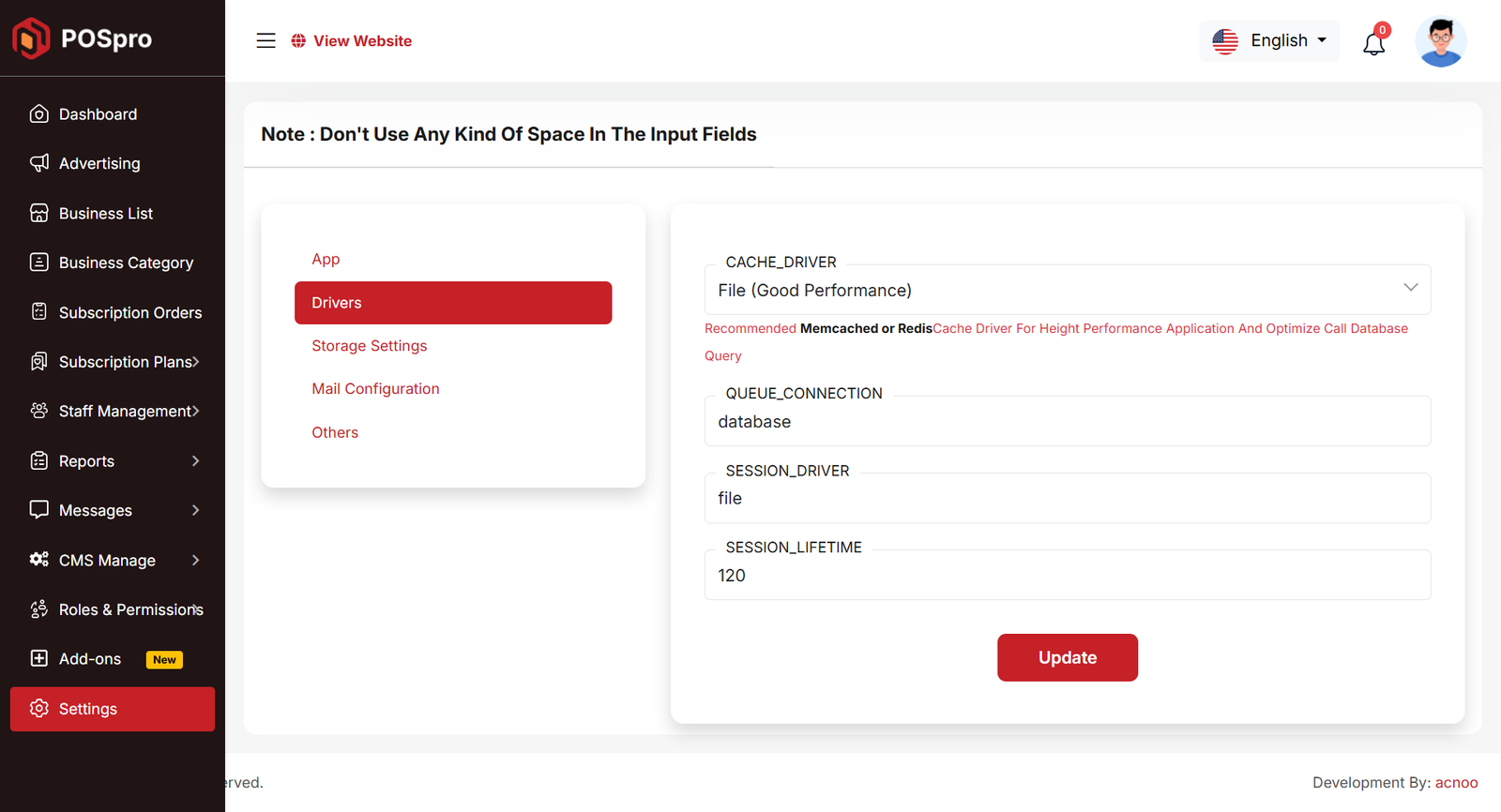Open the English language dropdown
The image size is (1501, 812).
click(x=1269, y=40)
